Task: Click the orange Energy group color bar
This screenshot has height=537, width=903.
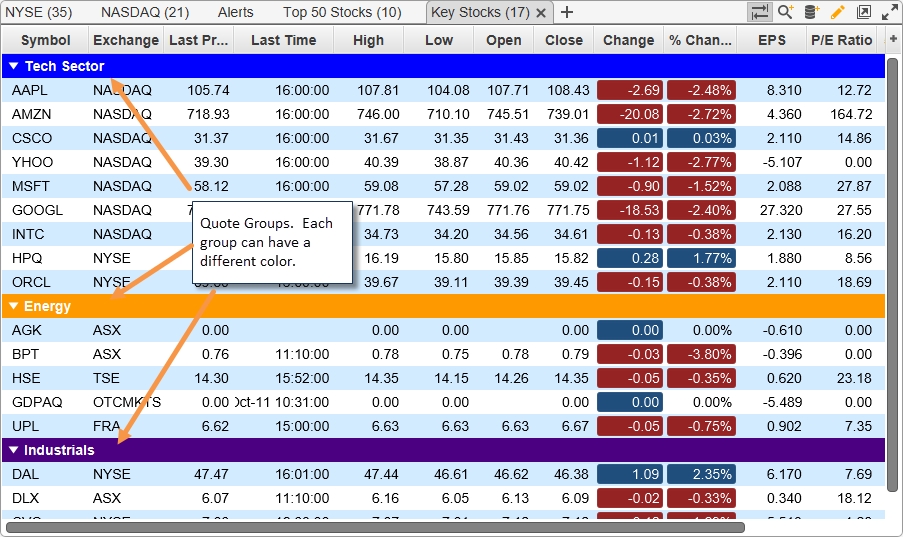Action: point(450,306)
